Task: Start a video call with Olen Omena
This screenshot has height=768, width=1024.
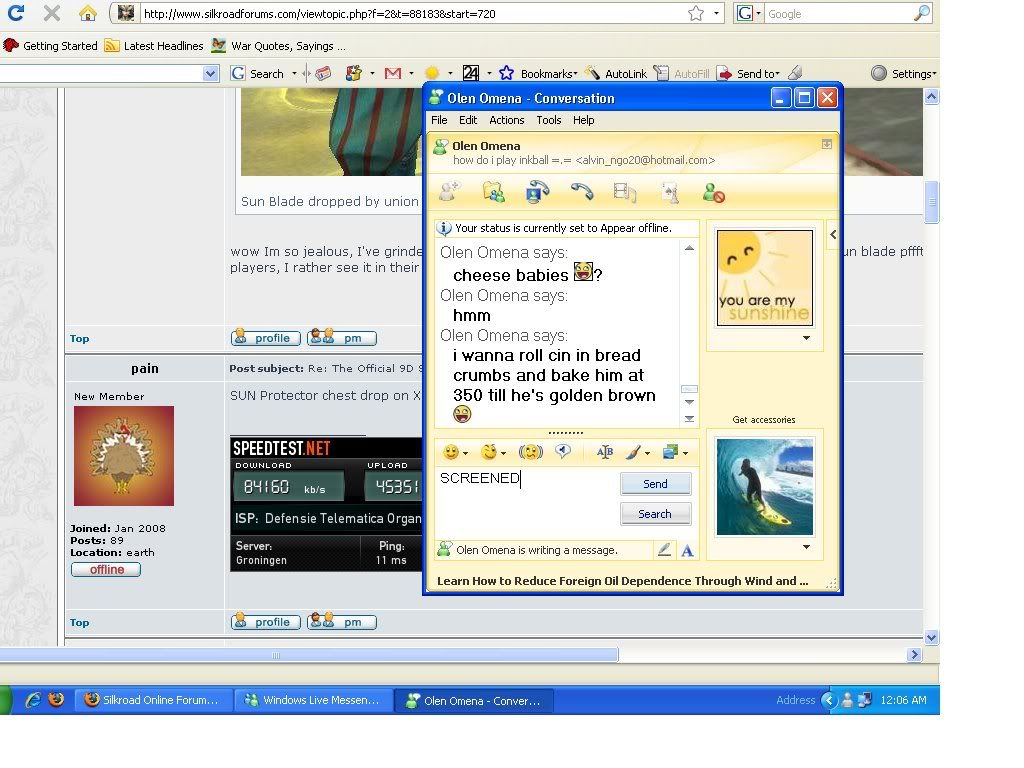Action: [537, 192]
